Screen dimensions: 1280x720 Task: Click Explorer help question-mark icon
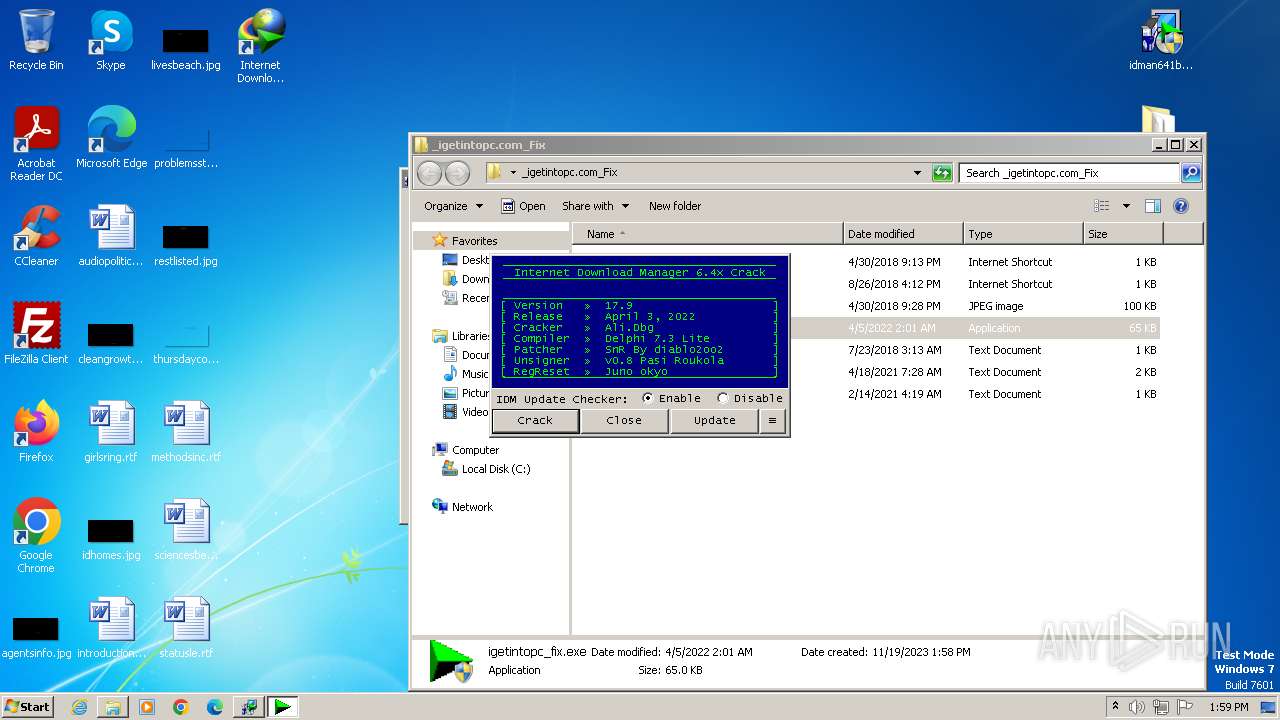pyautogui.click(x=1180, y=206)
